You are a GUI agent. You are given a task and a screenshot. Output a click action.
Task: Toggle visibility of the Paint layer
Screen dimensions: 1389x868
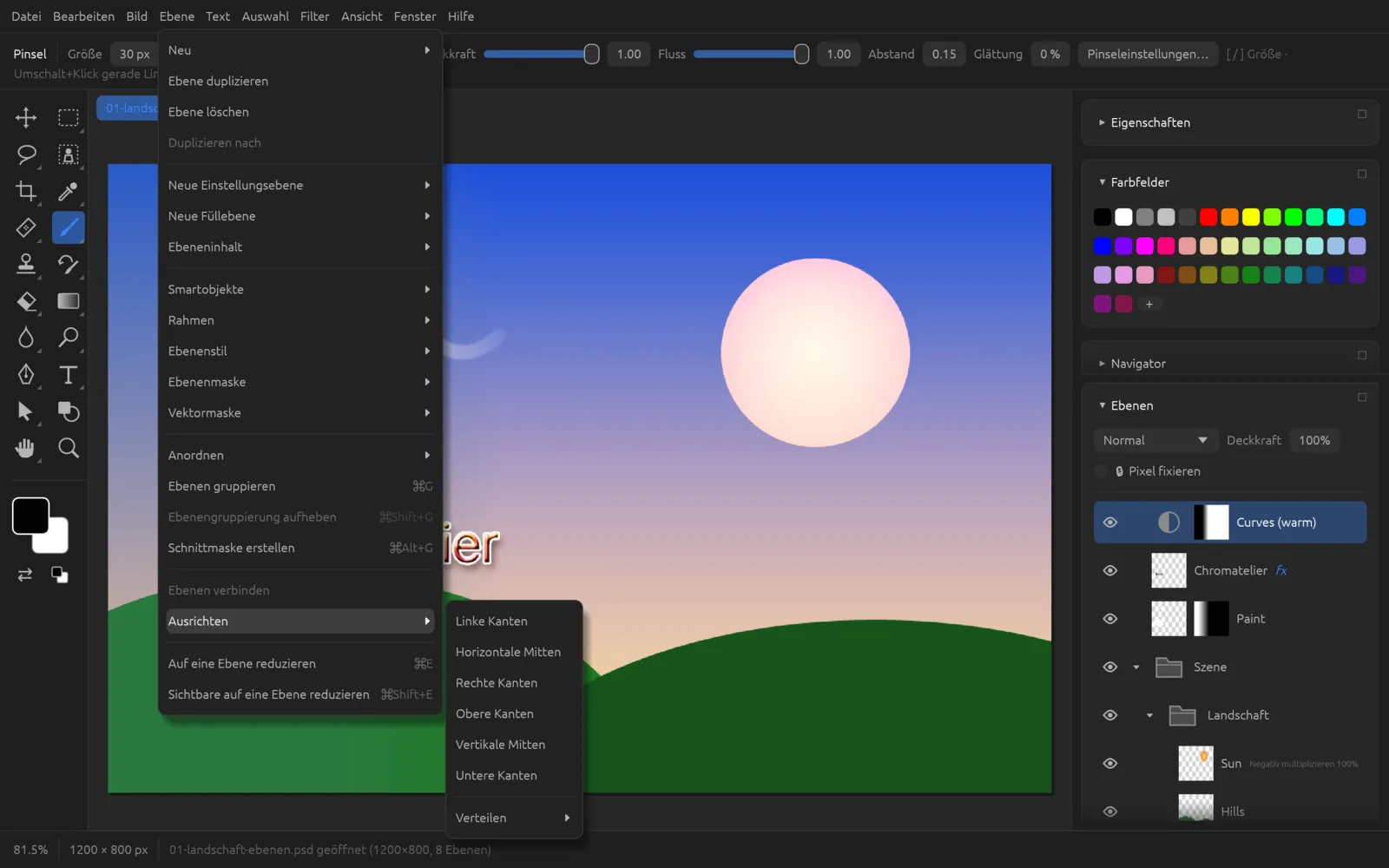1110,619
